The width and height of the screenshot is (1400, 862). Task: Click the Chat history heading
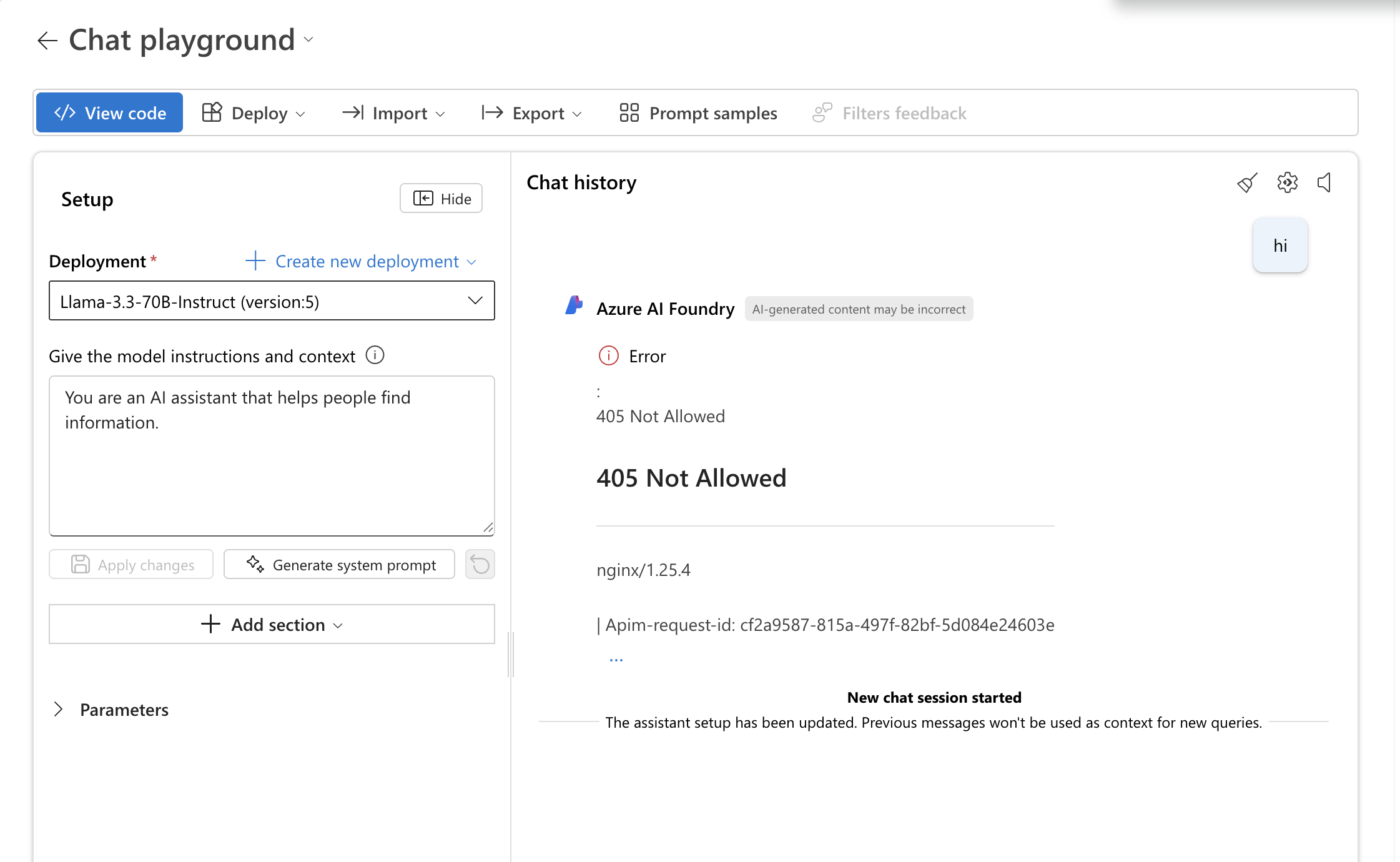click(581, 182)
